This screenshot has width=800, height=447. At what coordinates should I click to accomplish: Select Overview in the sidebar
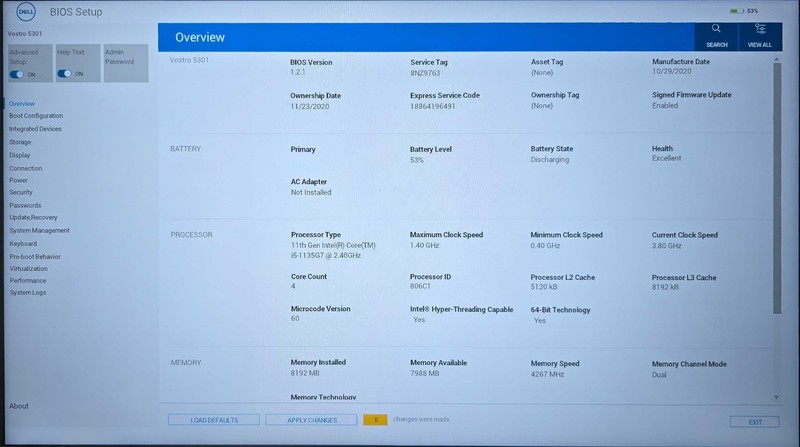click(22, 104)
